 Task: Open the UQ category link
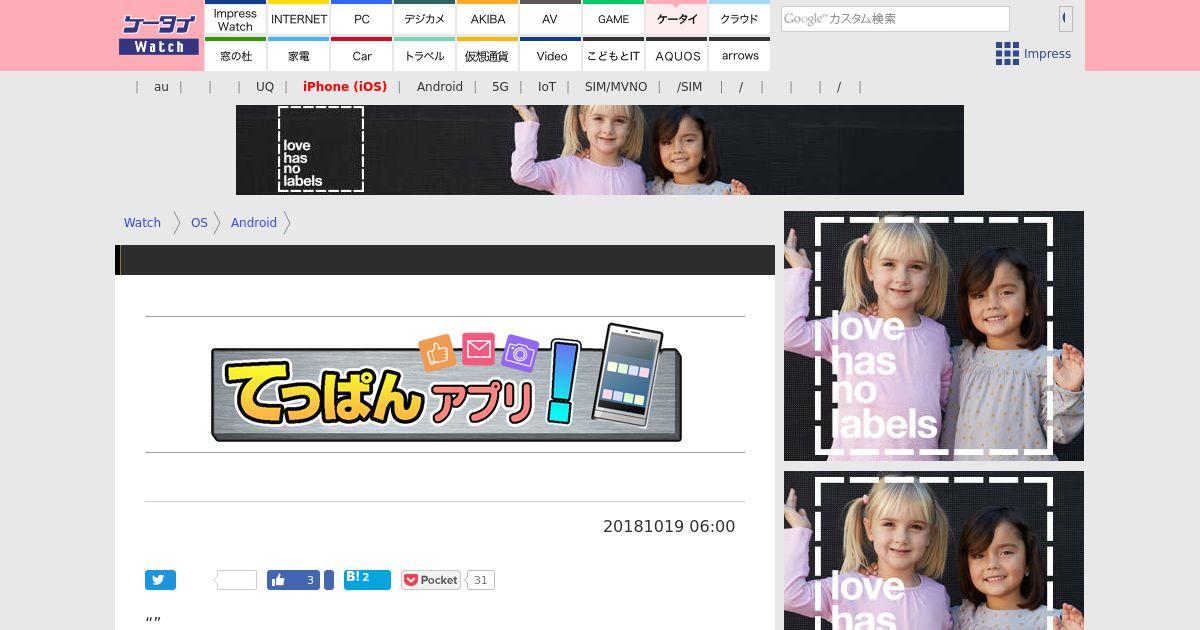pos(265,87)
